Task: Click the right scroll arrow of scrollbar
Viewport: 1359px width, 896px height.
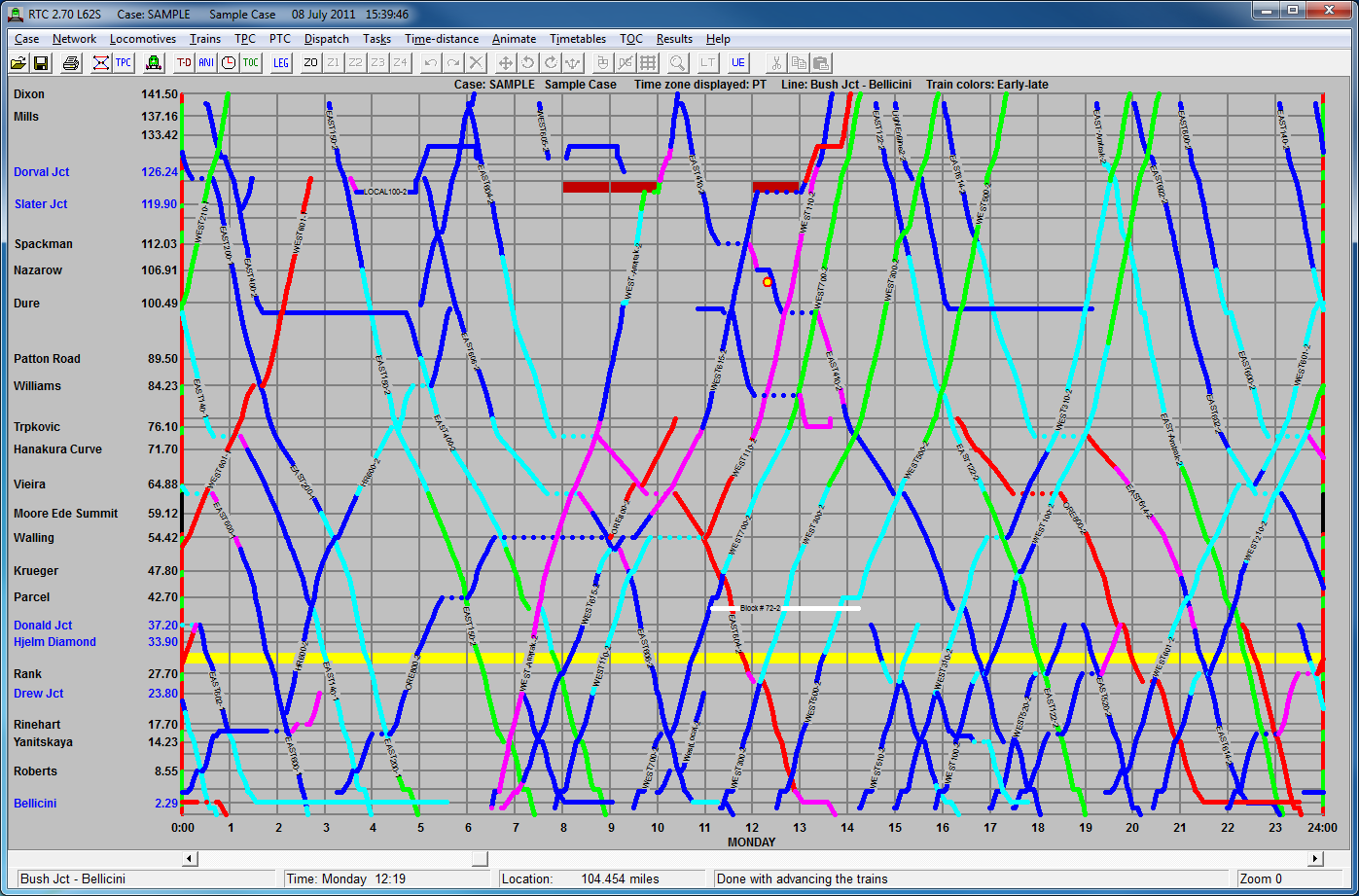Action: (x=1315, y=859)
